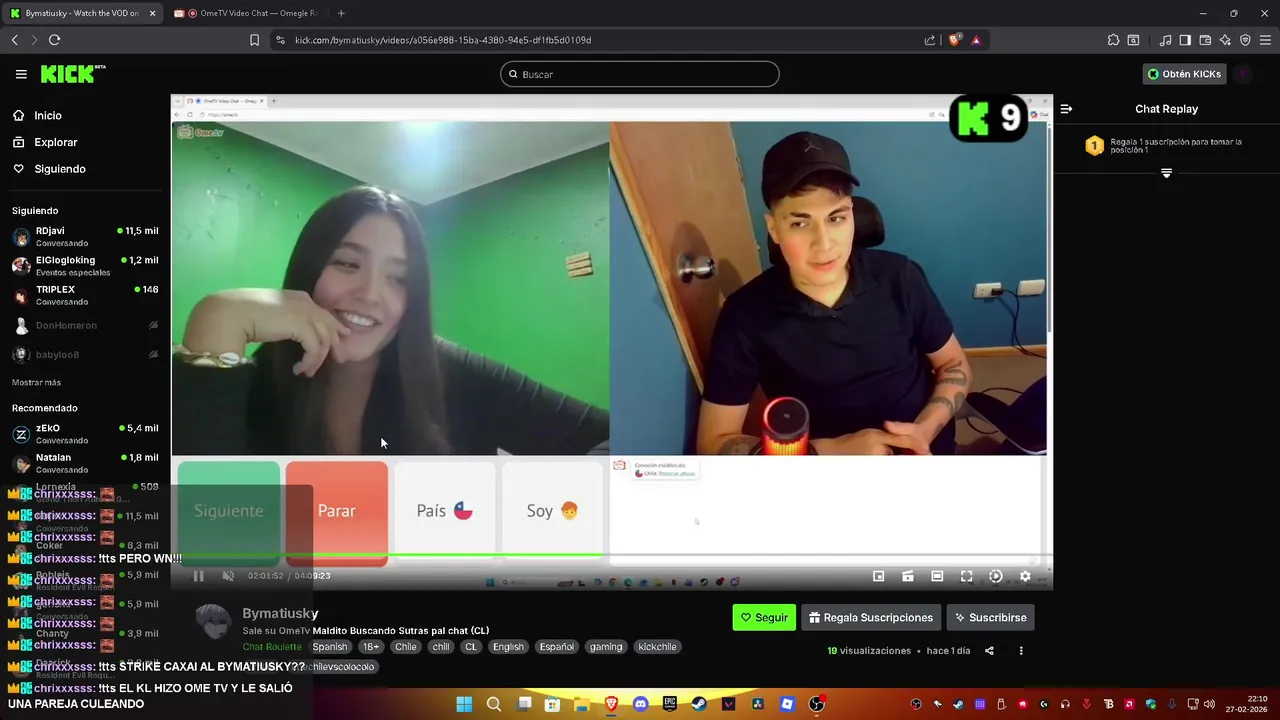This screenshot has width=1280, height=720.
Task: Click the KICK logo
Action: (x=72, y=73)
